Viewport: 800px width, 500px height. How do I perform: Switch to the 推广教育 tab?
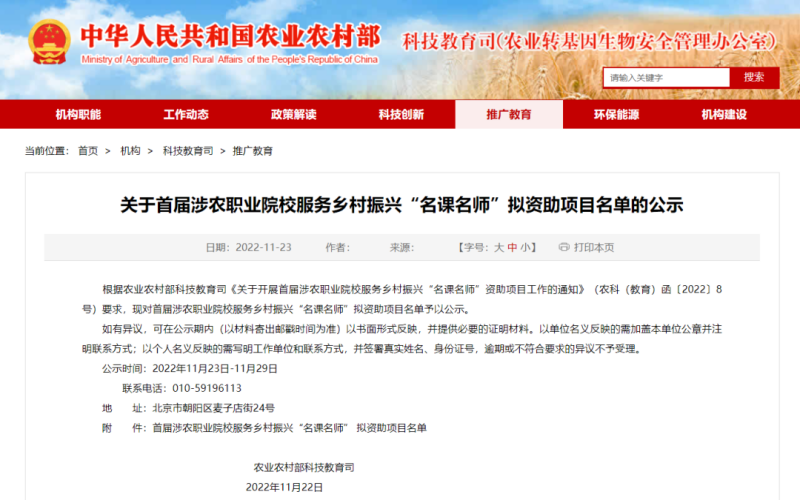(509, 114)
